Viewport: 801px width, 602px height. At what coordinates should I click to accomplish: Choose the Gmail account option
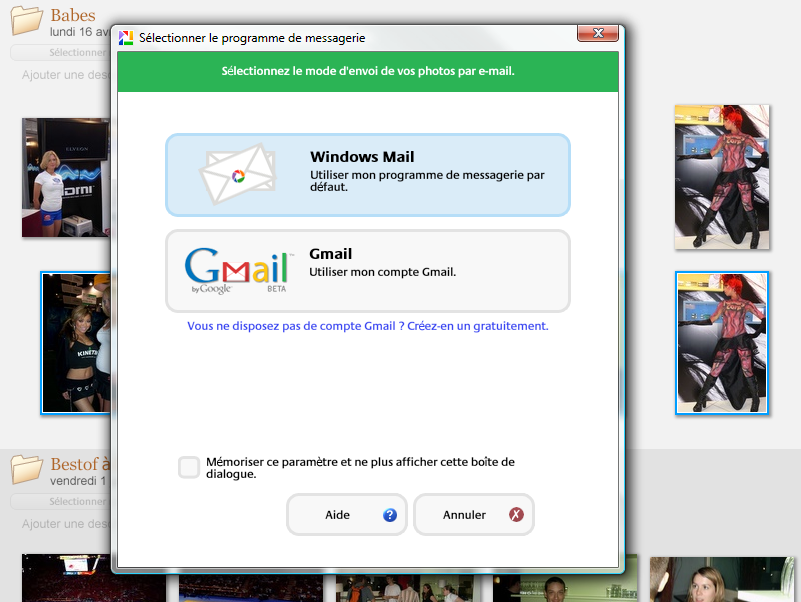368,271
